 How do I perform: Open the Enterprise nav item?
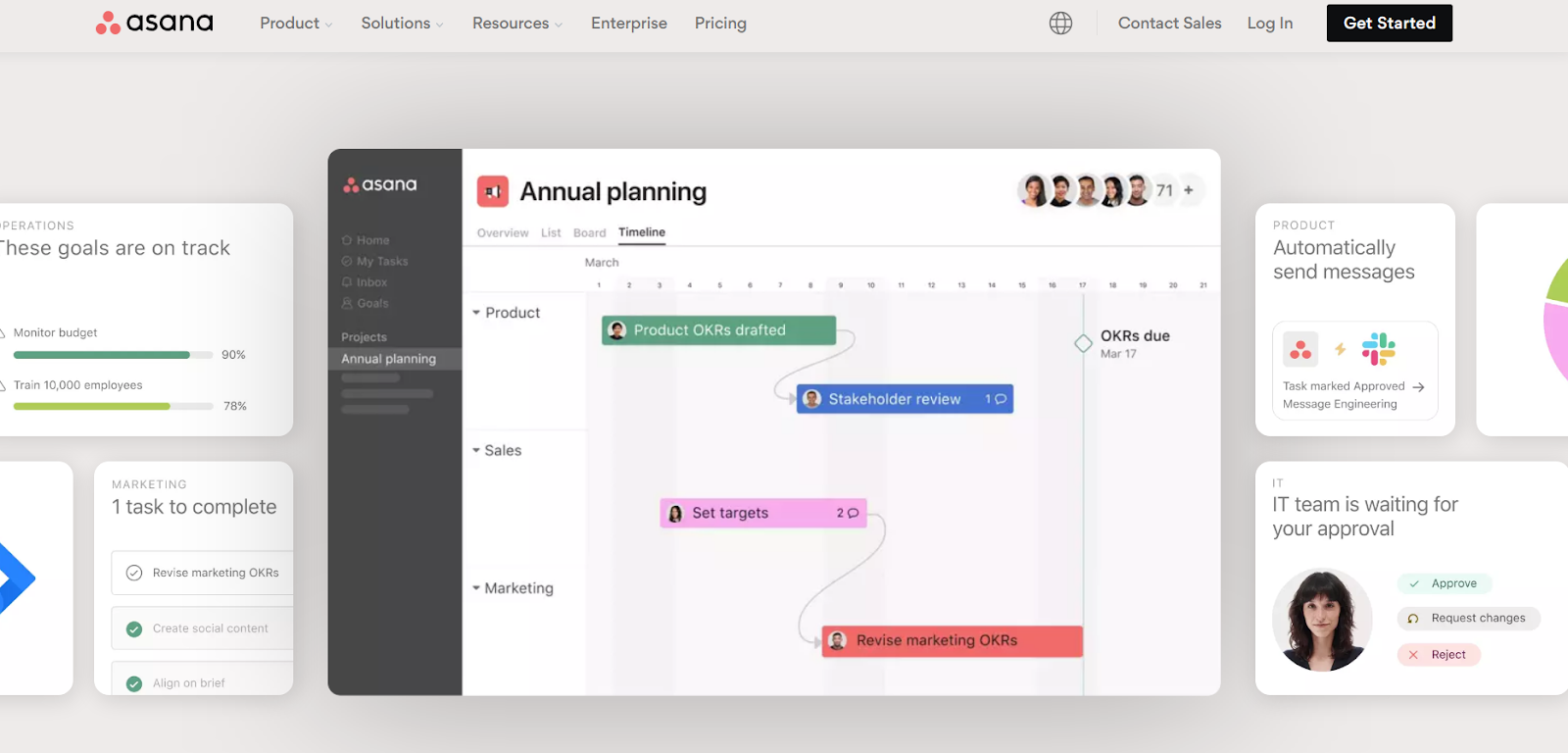[x=629, y=23]
